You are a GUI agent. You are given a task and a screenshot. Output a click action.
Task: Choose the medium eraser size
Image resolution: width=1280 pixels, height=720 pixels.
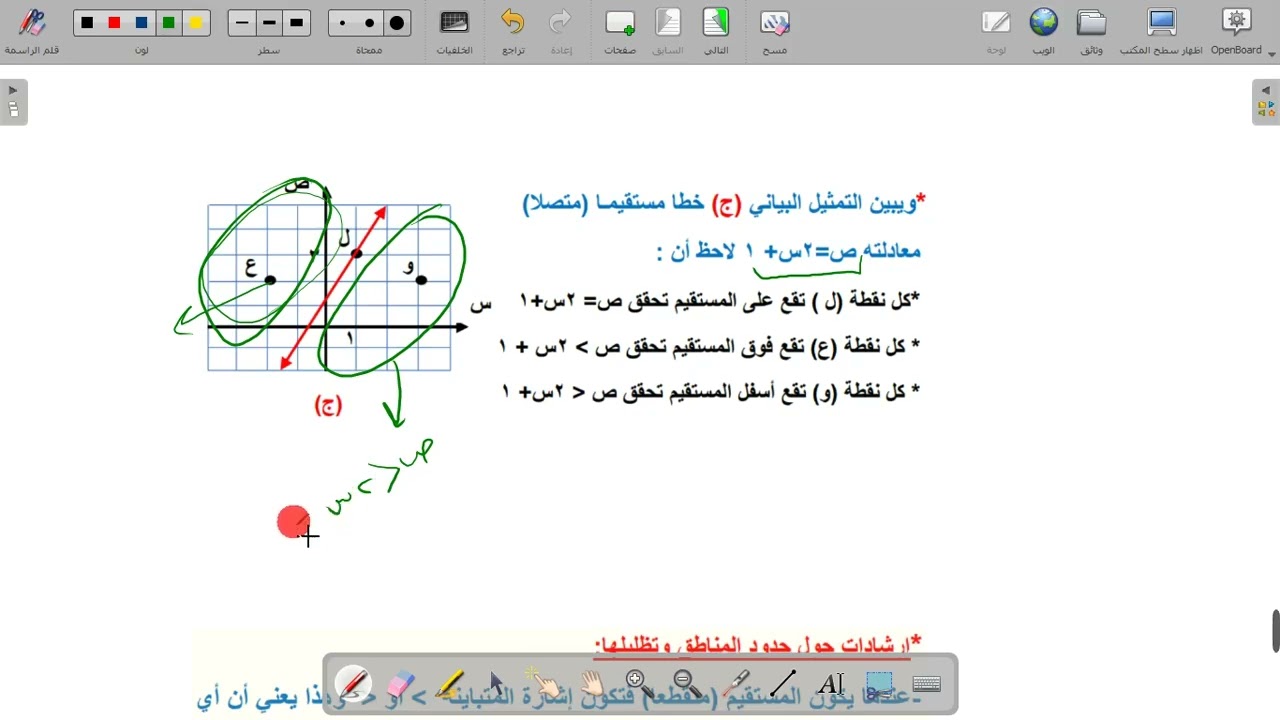(370, 23)
